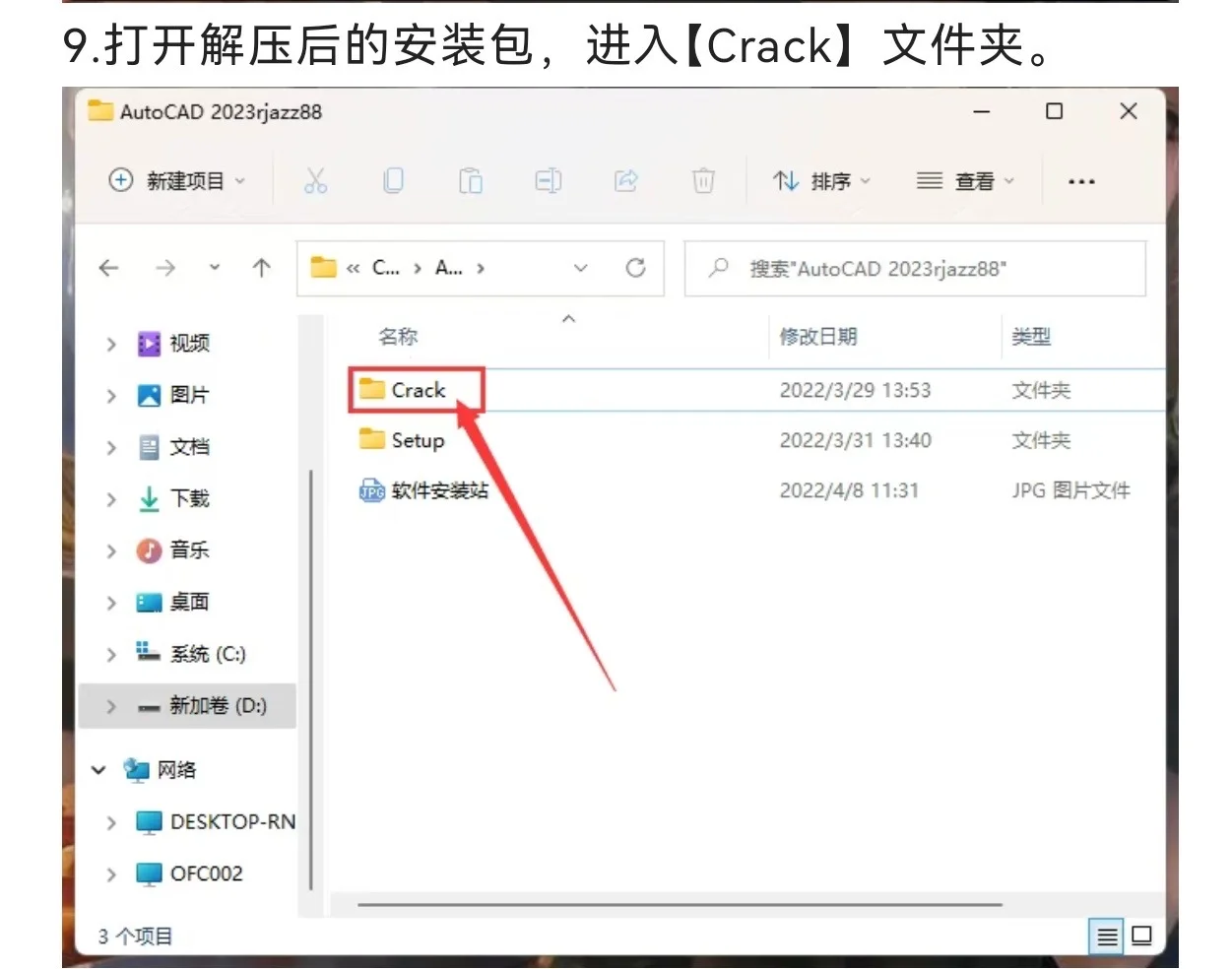Go back using the back arrow

[108, 267]
